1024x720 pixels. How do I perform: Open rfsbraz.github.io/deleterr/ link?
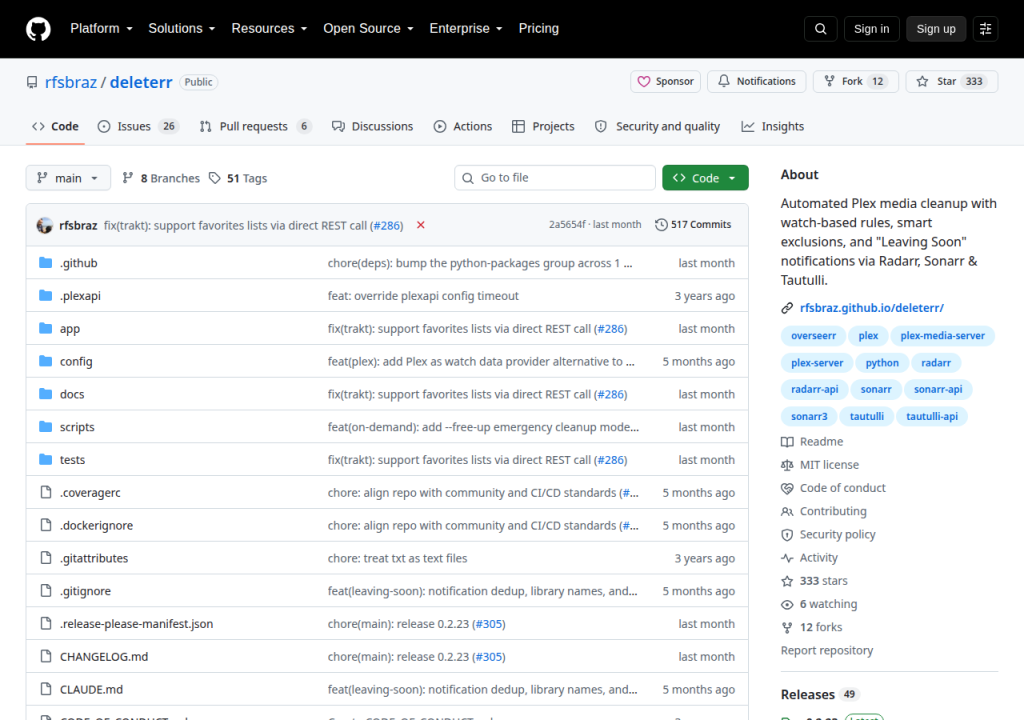point(872,308)
